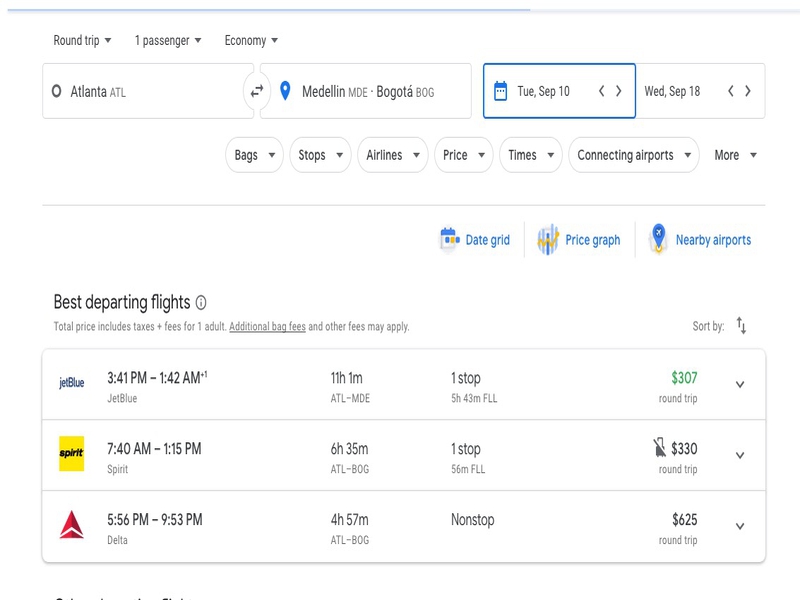
Task: Open the Price filter
Action: coord(464,155)
